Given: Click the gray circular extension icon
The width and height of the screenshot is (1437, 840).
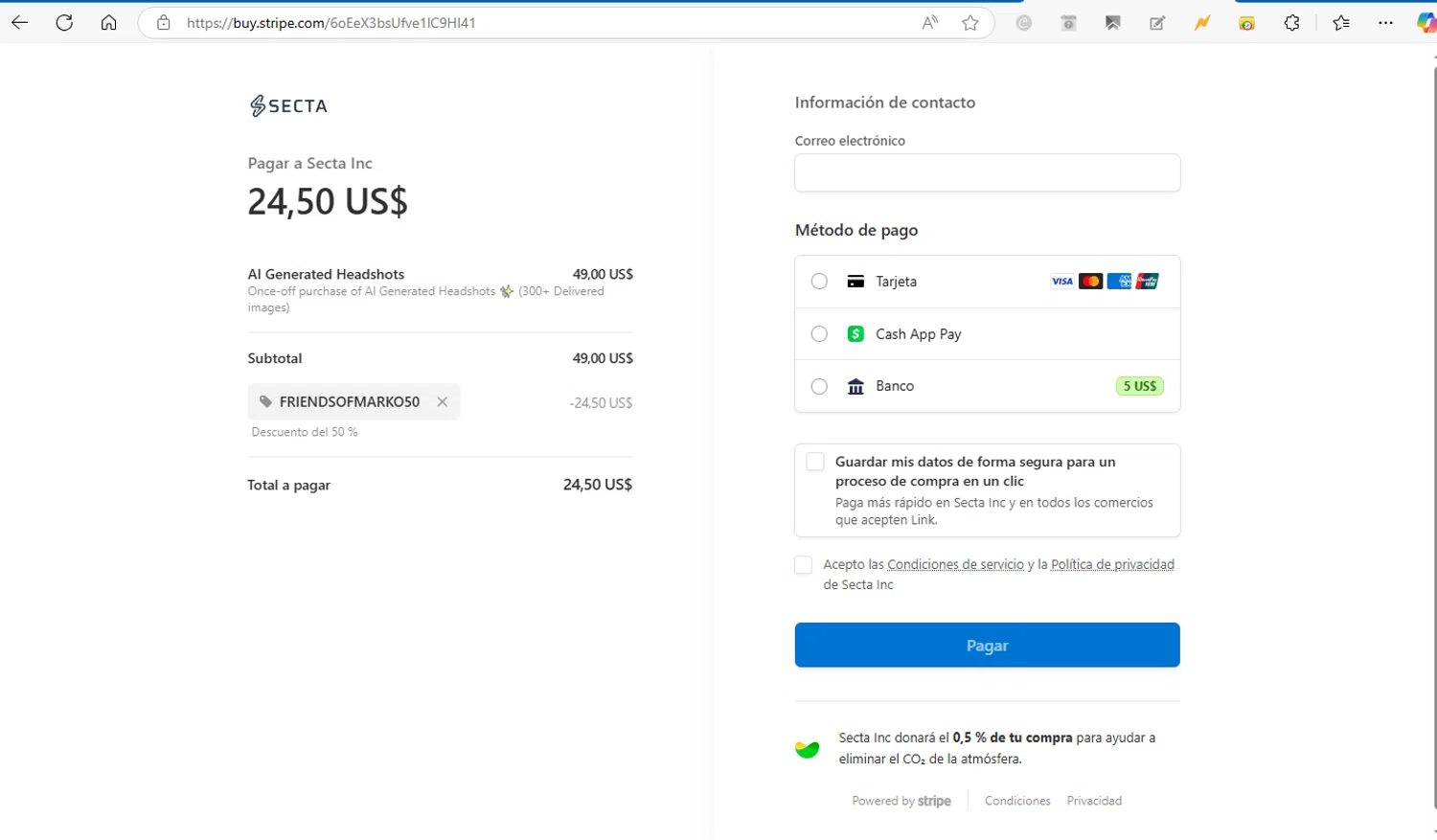Looking at the screenshot, I should click(x=1024, y=23).
